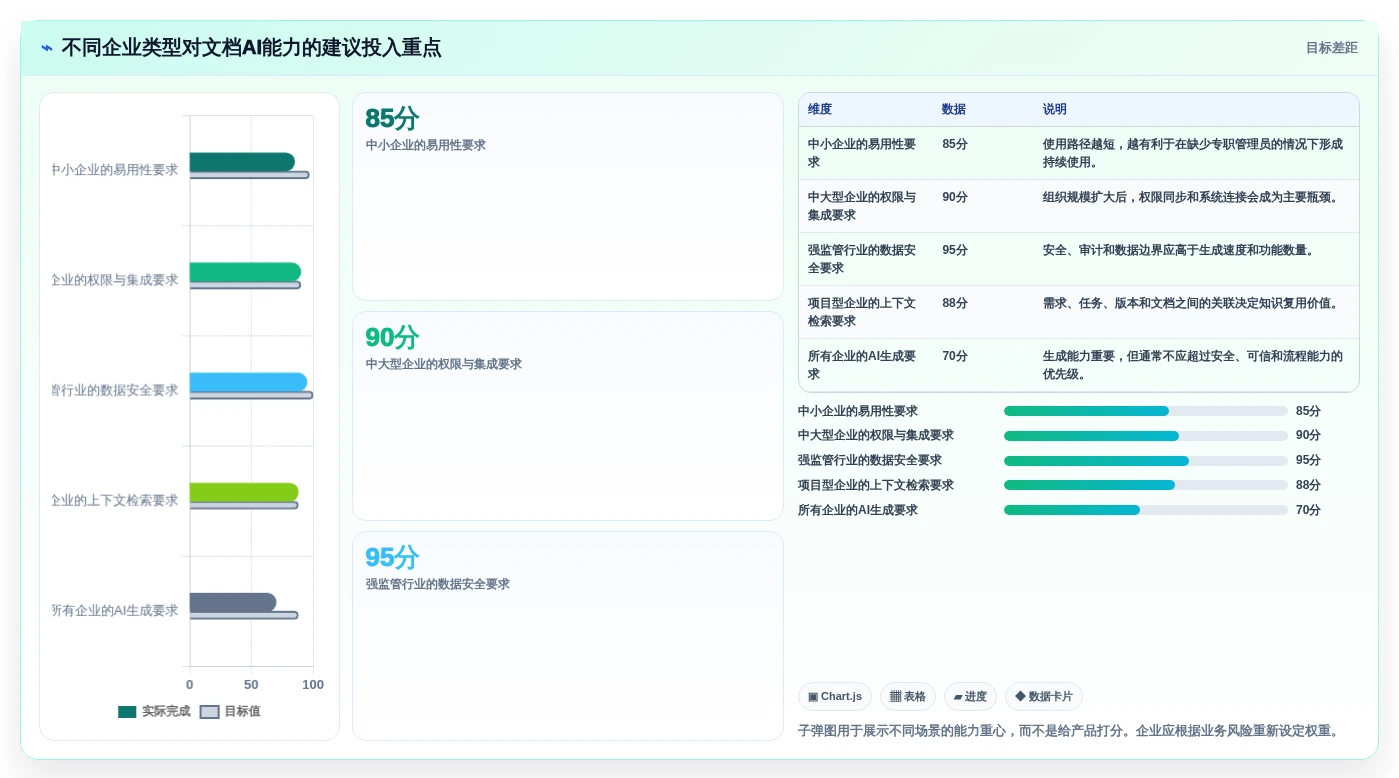Click the slate gray AI生成要求 chart bar
1399x778 pixels.
click(x=233, y=602)
